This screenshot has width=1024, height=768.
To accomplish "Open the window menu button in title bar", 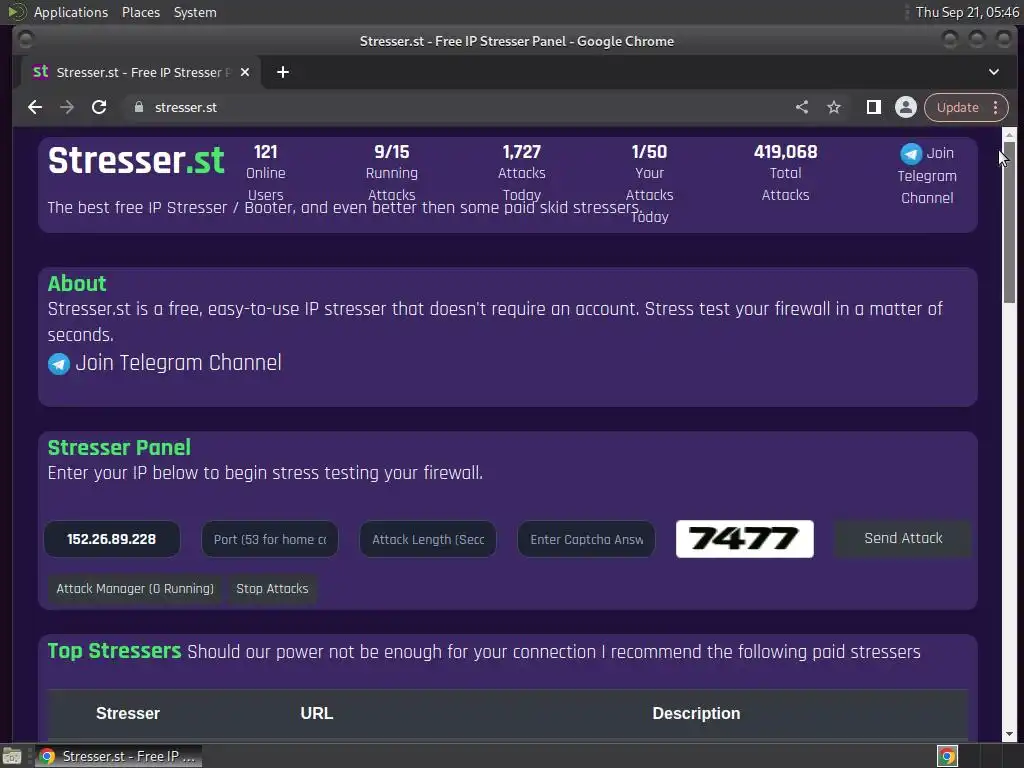I will coord(25,40).
